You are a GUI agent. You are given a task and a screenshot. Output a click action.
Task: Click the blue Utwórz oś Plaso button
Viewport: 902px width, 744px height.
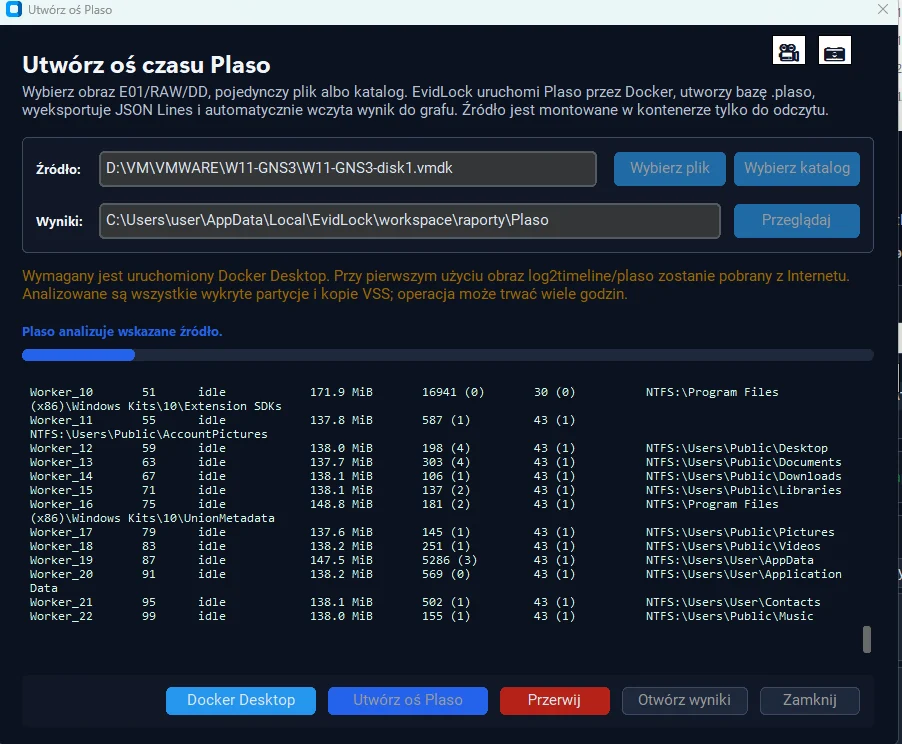(408, 700)
